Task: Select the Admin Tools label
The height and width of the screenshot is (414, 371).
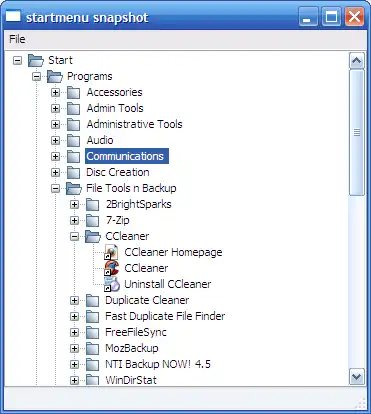Action: pyautogui.click(x=115, y=108)
